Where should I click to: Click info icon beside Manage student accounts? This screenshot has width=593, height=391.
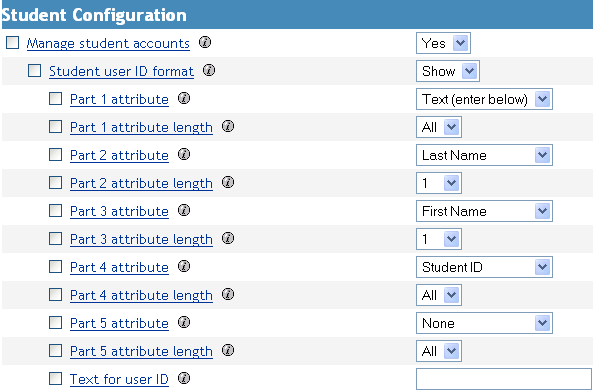tap(205, 42)
